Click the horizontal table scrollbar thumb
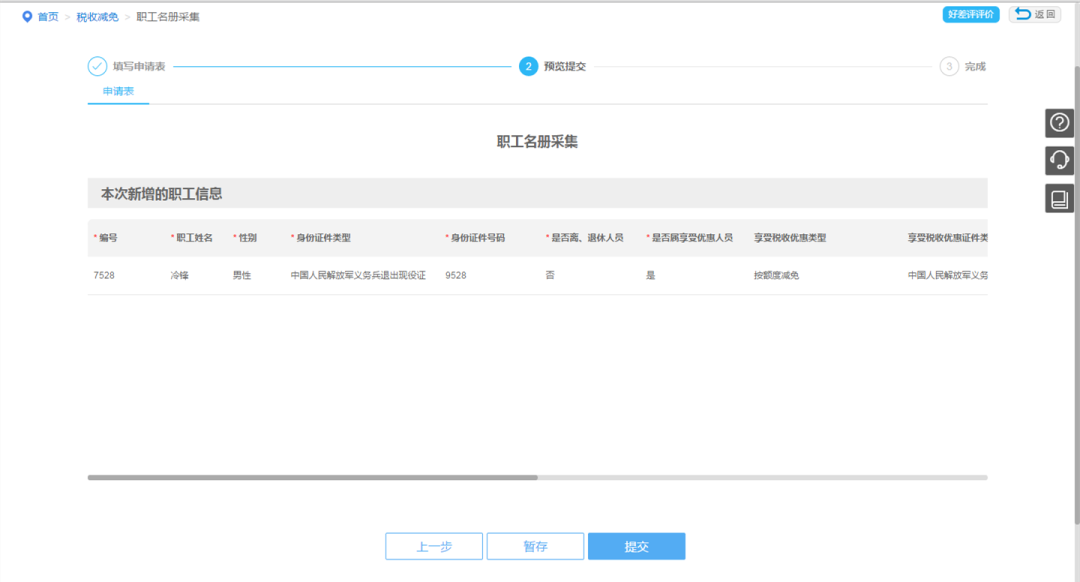This screenshot has height=582, width=1080. [313, 477]
